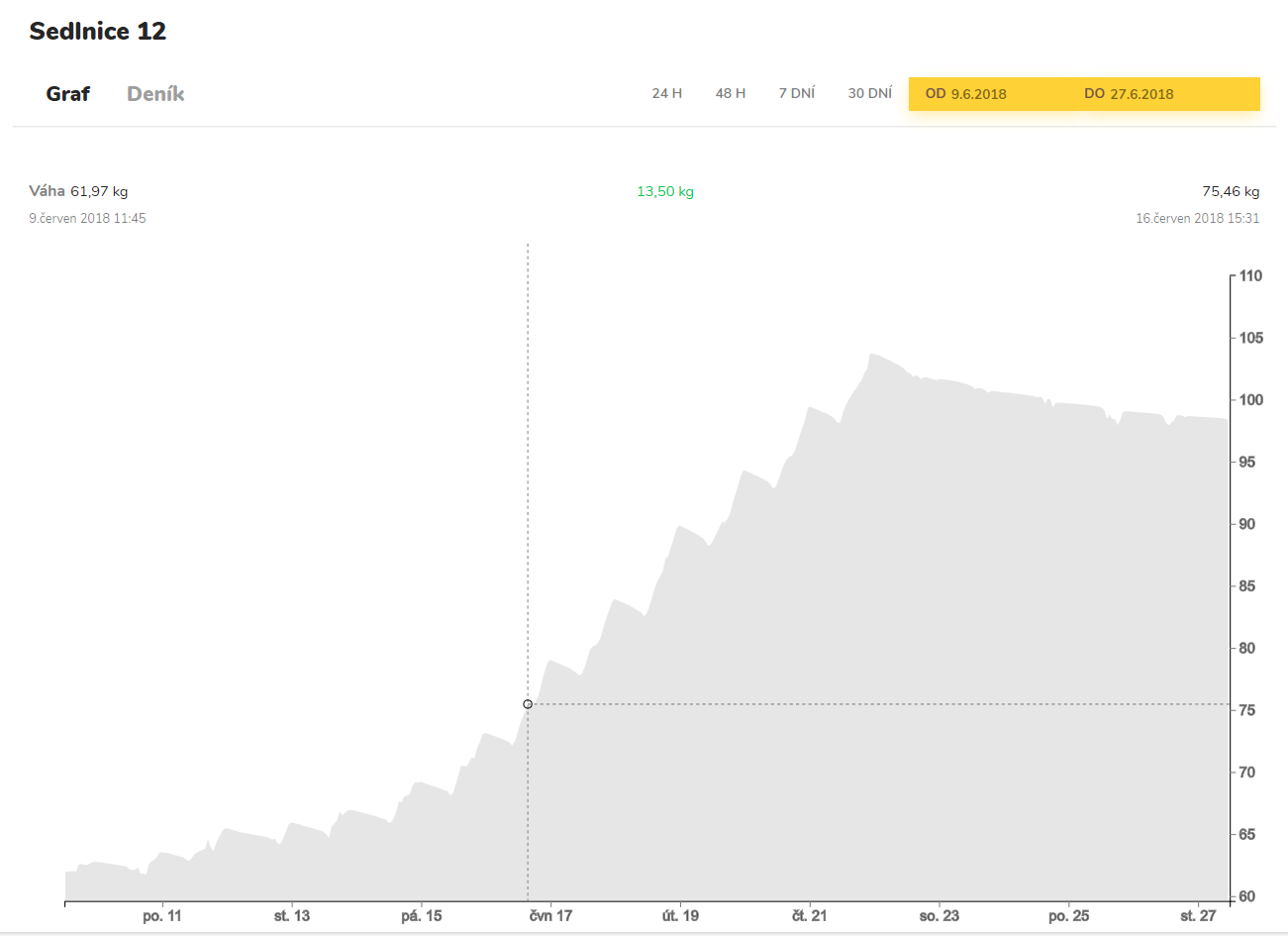Click the chart data point marker circle

(x=528, y=704)
